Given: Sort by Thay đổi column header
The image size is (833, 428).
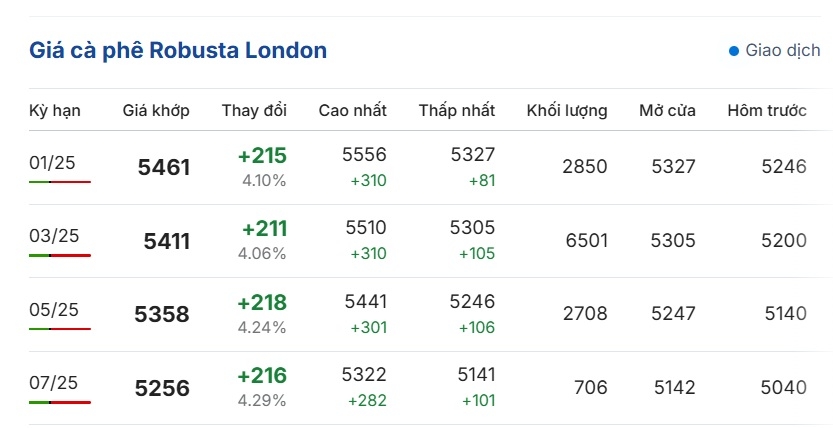Looking at the screenshot, I should (254, 110).
